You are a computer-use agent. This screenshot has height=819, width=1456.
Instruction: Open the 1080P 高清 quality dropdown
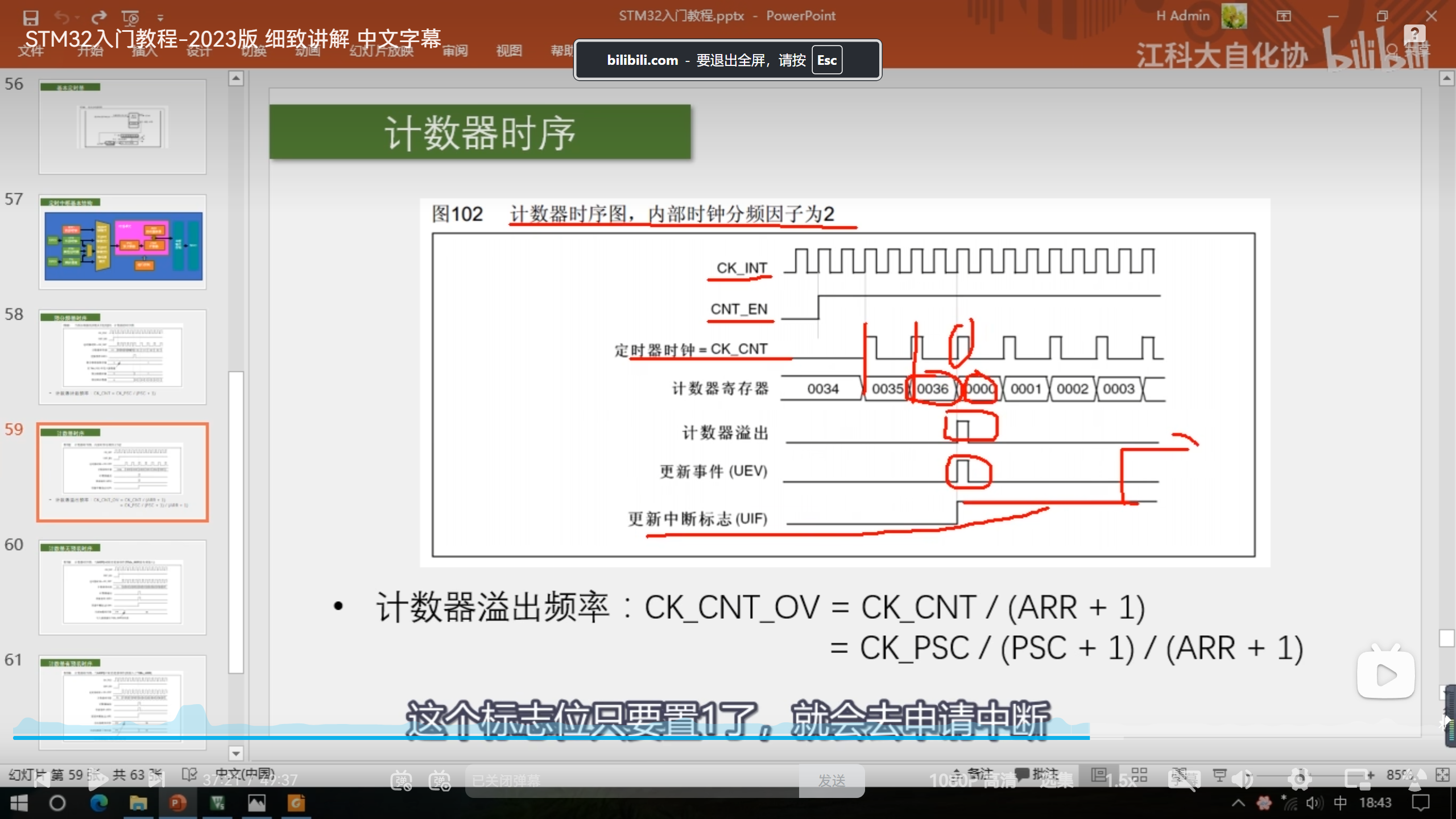pos(973,780)
